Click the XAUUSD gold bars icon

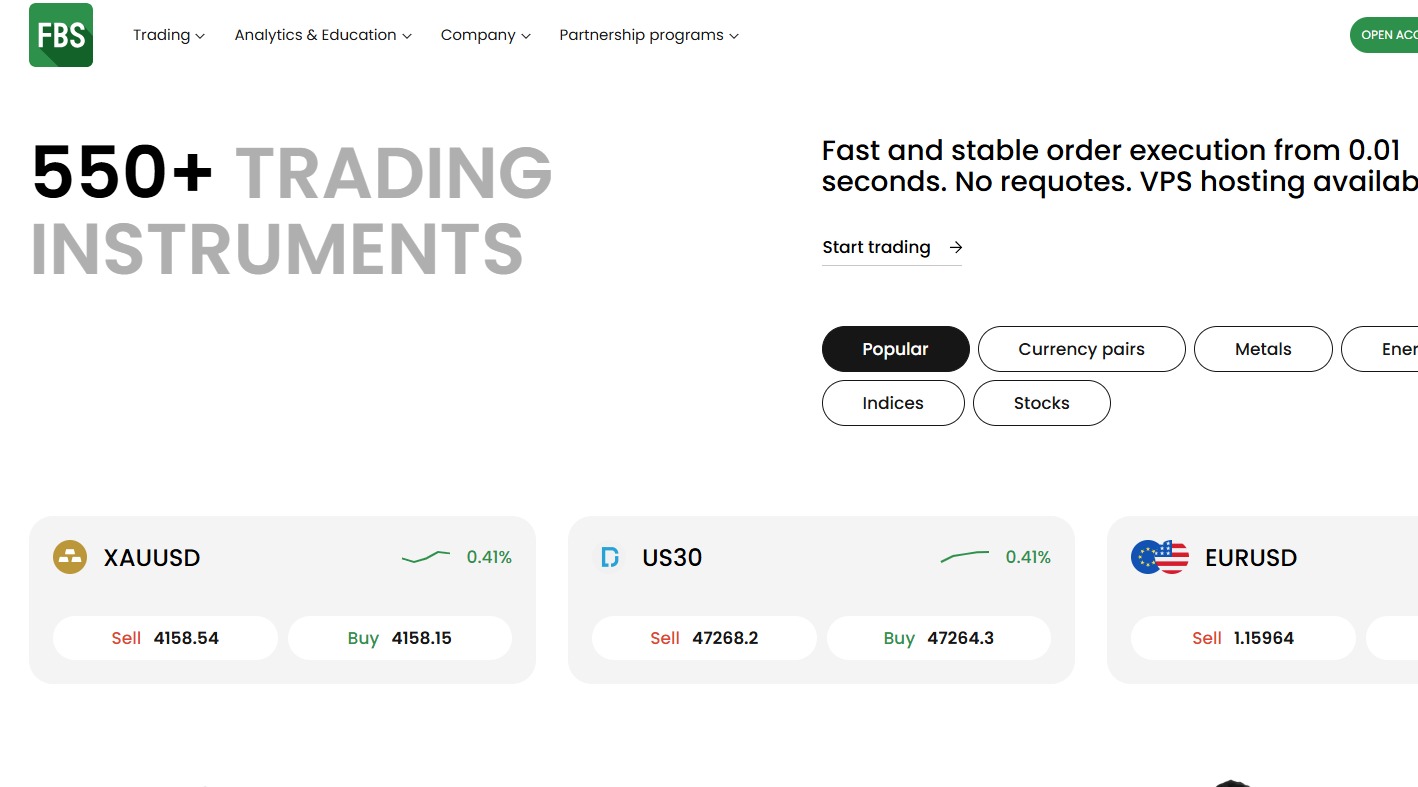70,557
